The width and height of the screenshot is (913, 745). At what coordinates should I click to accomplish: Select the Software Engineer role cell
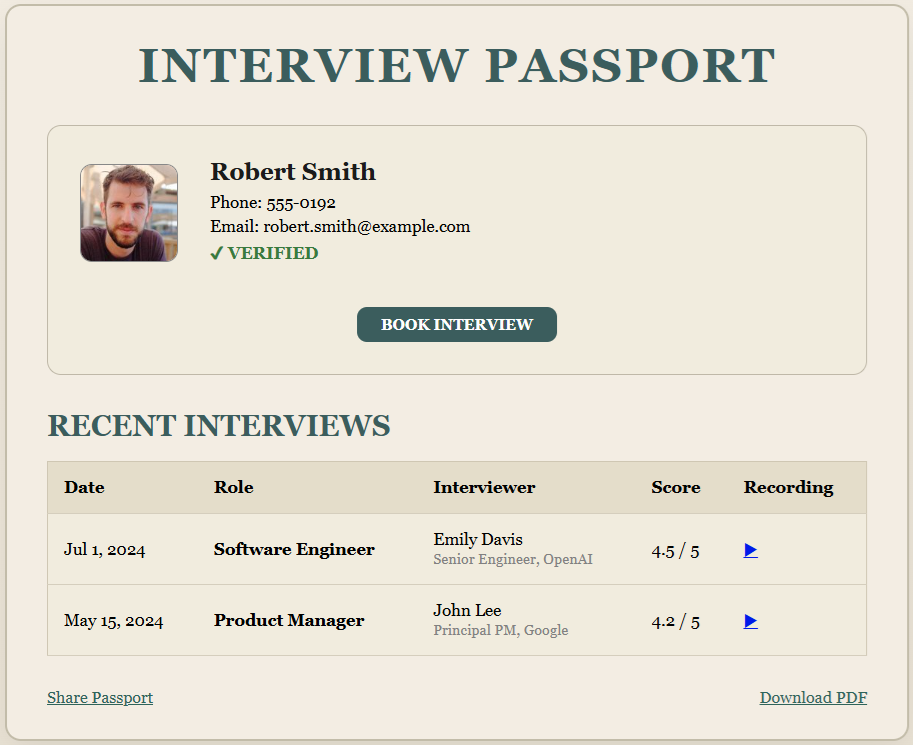click(294, 550)
